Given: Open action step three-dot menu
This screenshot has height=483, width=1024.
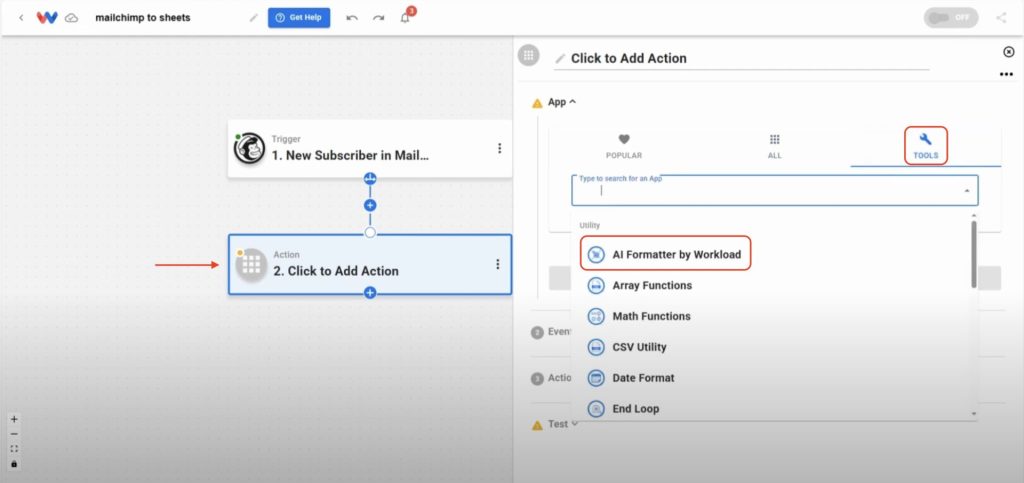Looking at the screenshot, I should pyautogui.click(x=498, y=264).
